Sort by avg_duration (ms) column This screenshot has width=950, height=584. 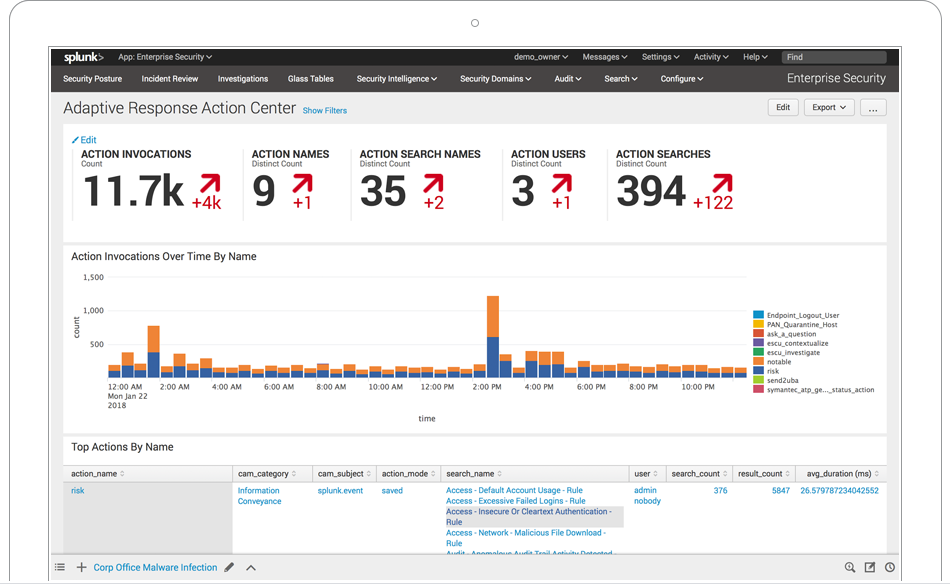click(x=843, y=474)
